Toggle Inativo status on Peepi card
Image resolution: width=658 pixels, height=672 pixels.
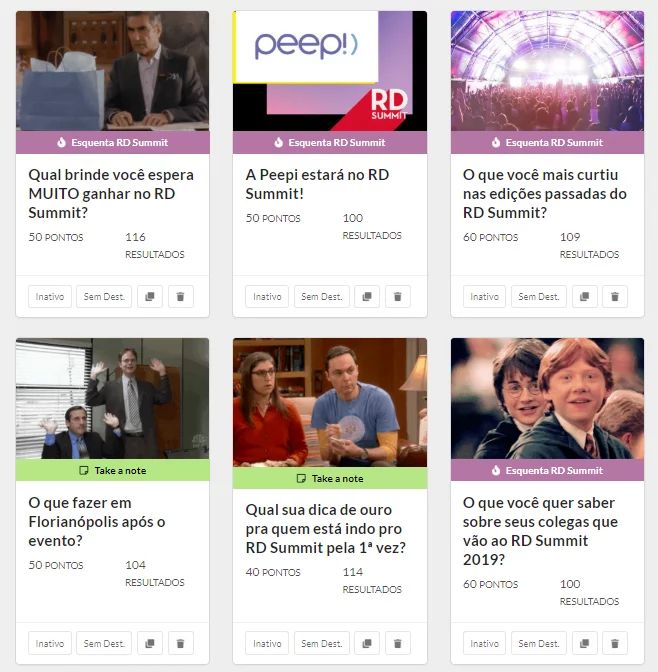tap(267, 297)
